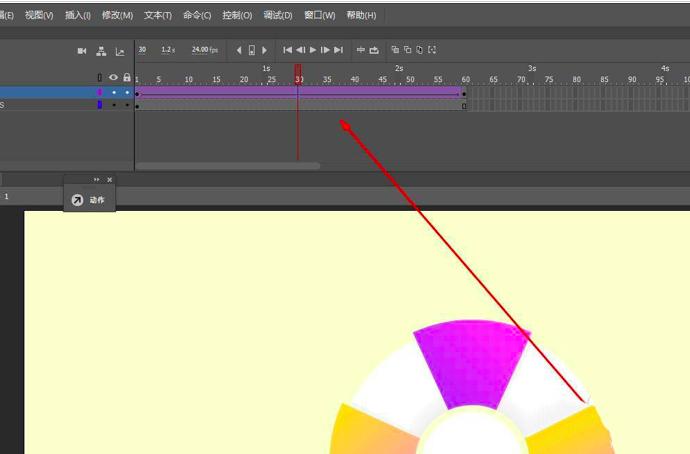
Task: Lock all layers via padlock header
Action: pyautogui.click(x=127, y=77)
